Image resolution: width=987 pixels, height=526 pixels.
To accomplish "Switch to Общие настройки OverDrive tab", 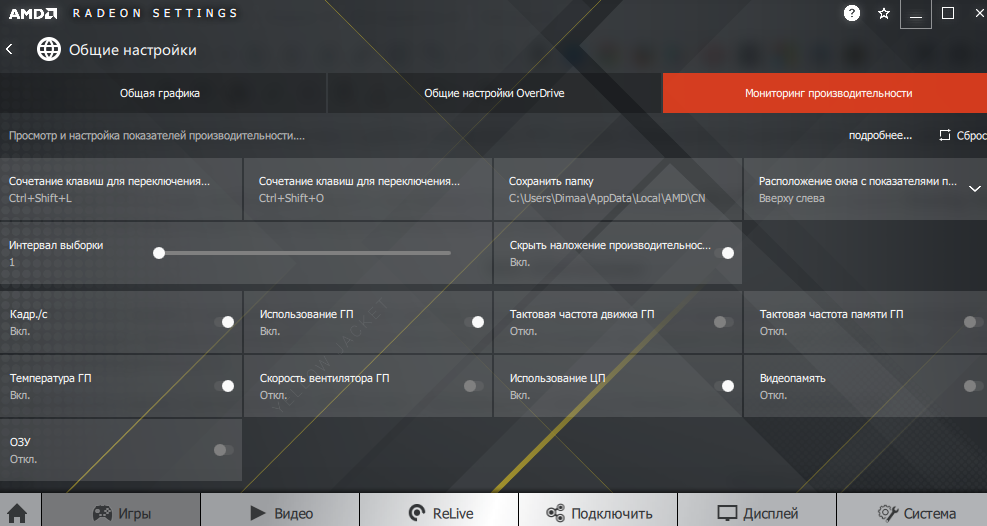I will (x=494, y=93).
